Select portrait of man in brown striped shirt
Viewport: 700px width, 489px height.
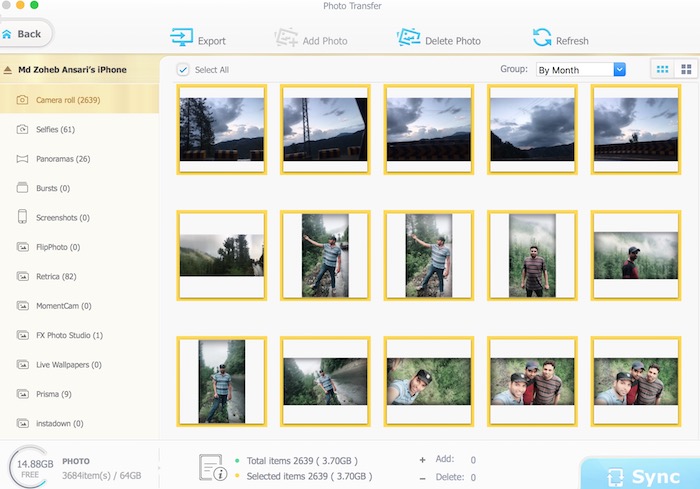tap(532, 255)
